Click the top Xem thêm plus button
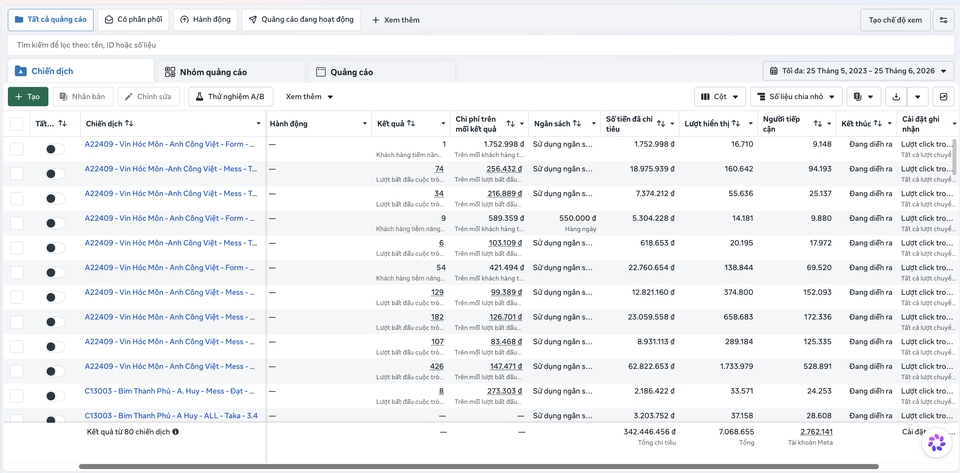 coord(396,20)
